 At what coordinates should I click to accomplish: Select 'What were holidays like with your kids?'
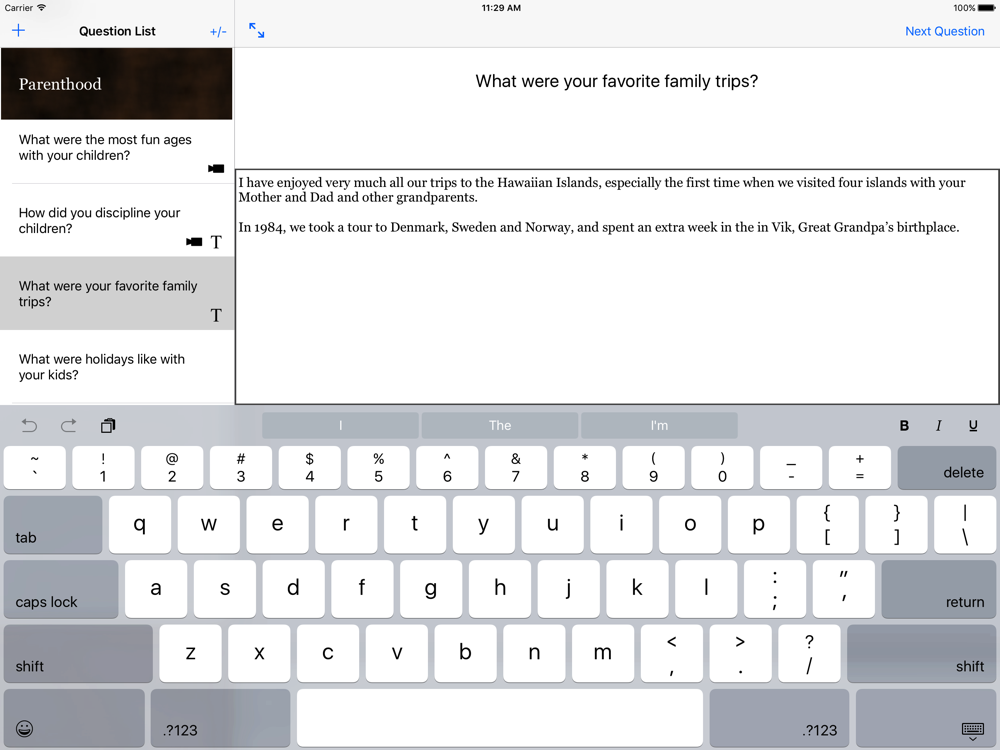click(x=117, y=367)
